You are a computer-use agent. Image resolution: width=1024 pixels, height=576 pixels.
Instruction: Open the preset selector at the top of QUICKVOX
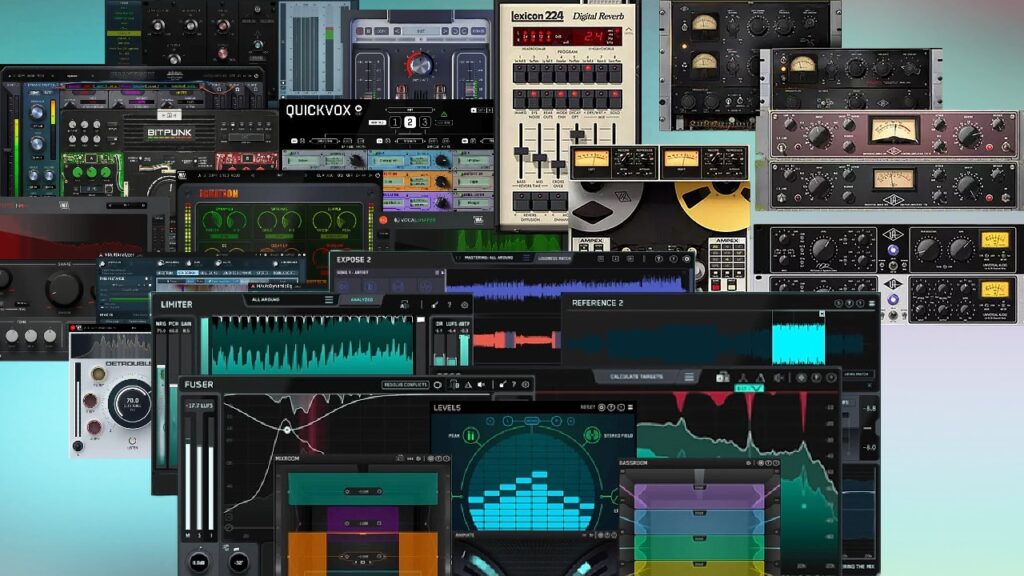click(x=410, y=109)
